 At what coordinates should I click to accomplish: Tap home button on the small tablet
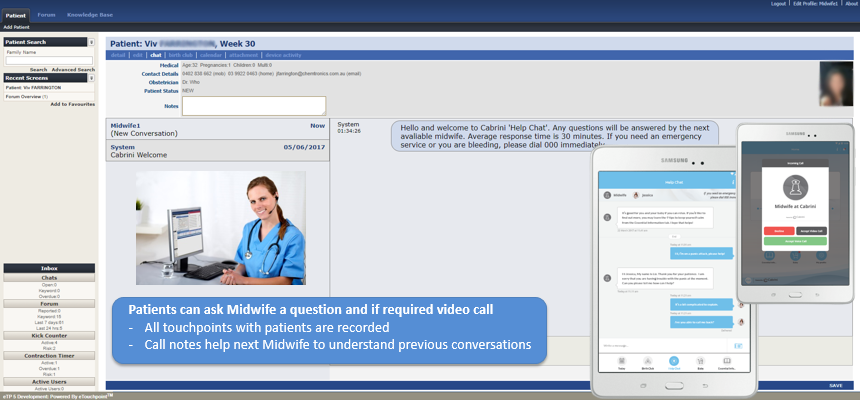pos(795,295)
